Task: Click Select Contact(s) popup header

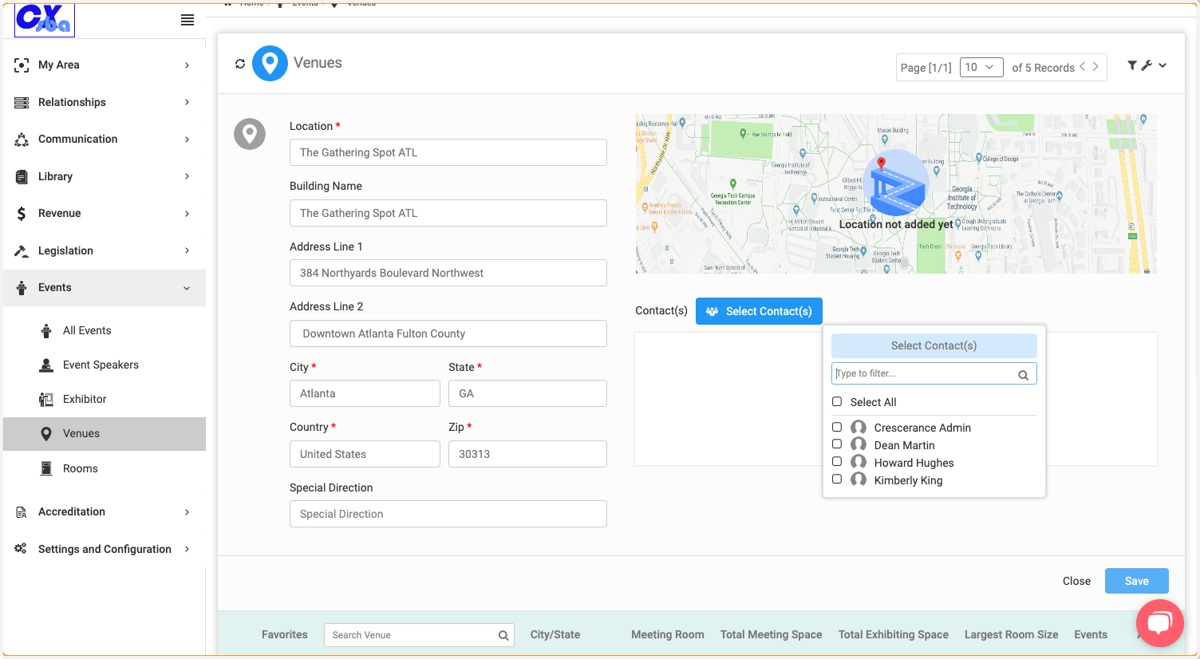Action: 934,345
